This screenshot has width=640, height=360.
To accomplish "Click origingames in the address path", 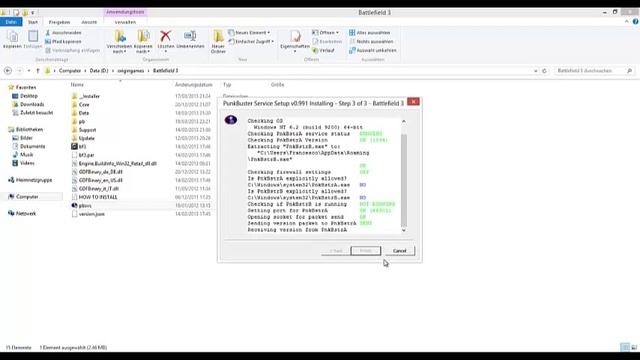I will (131, 71).
